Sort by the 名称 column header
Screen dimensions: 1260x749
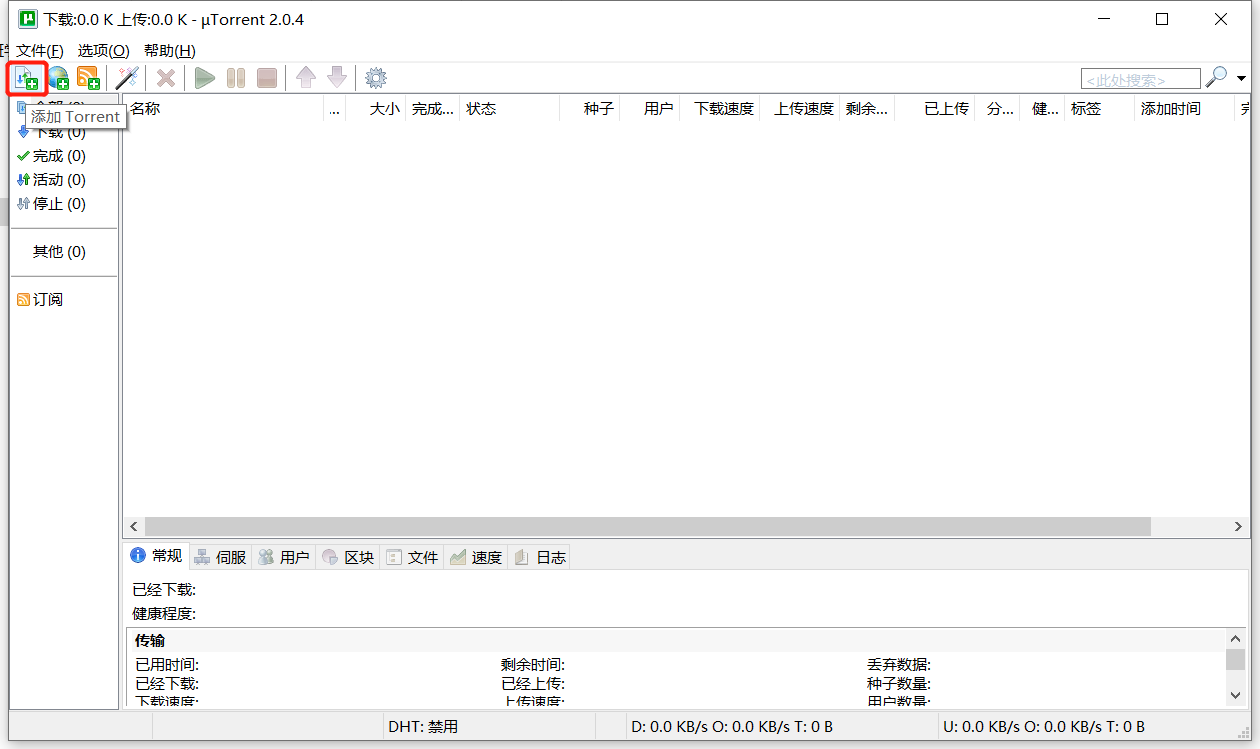click(223, 109)
